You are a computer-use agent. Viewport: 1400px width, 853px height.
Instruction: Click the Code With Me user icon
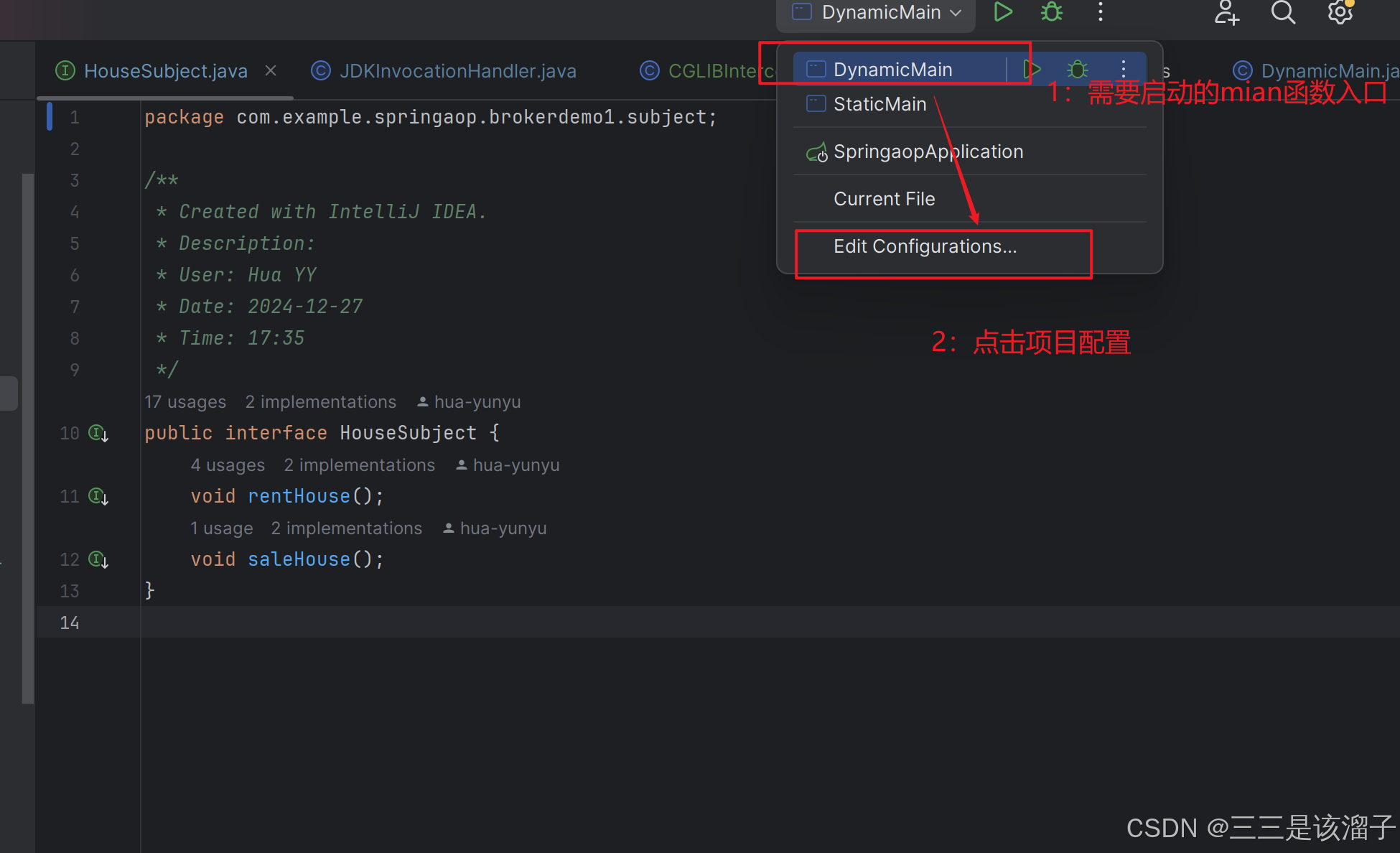coord(1226,12)
